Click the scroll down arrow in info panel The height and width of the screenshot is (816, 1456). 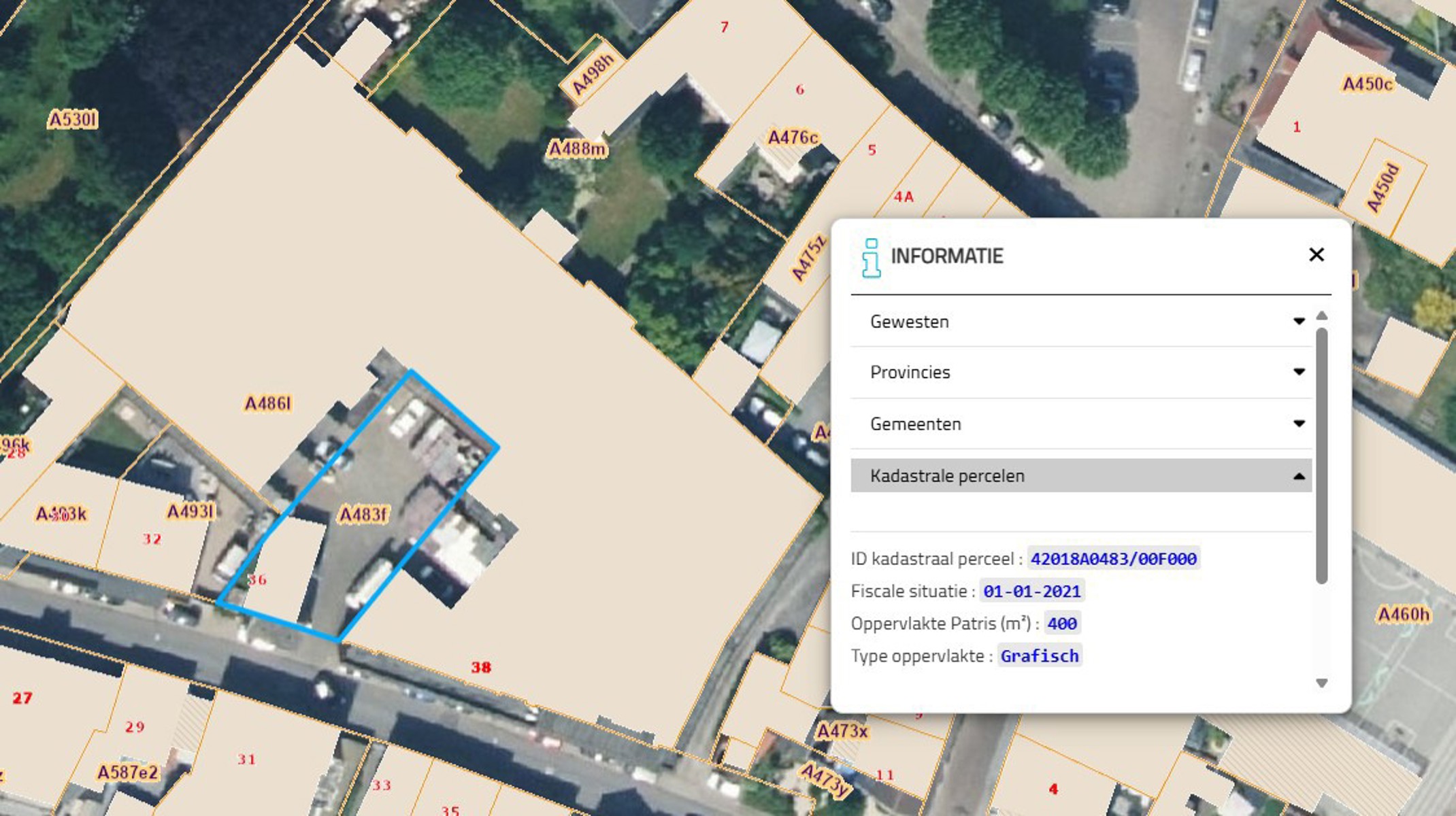pyautogui.click(x=1321, y=683)
